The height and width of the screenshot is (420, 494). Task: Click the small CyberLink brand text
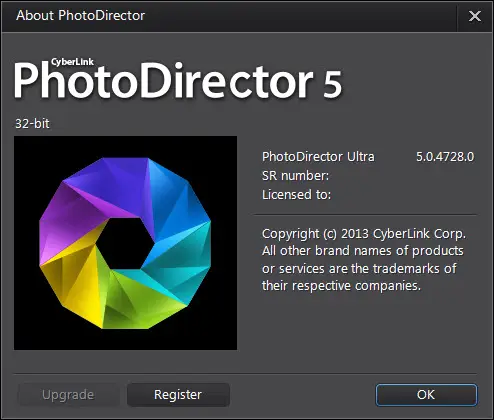(x=72, y=62)
